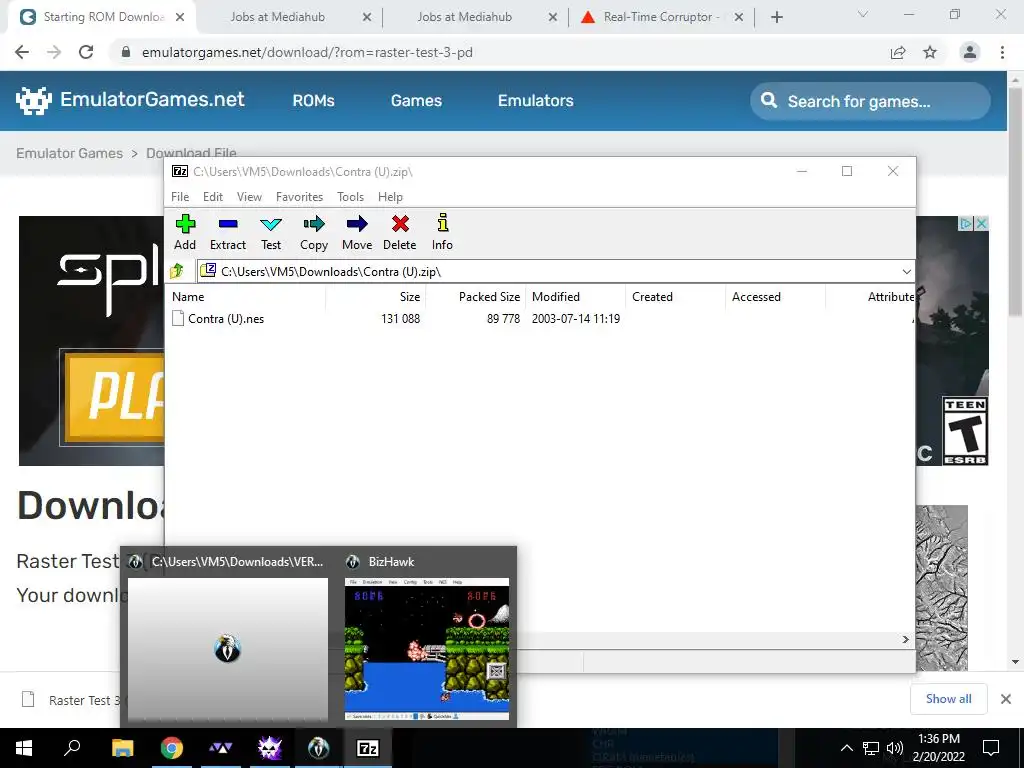The height and width of the screenshot is (768, 1024).
Task: Click the Emulator Games breadcrumb link
Action: [69, 153]
